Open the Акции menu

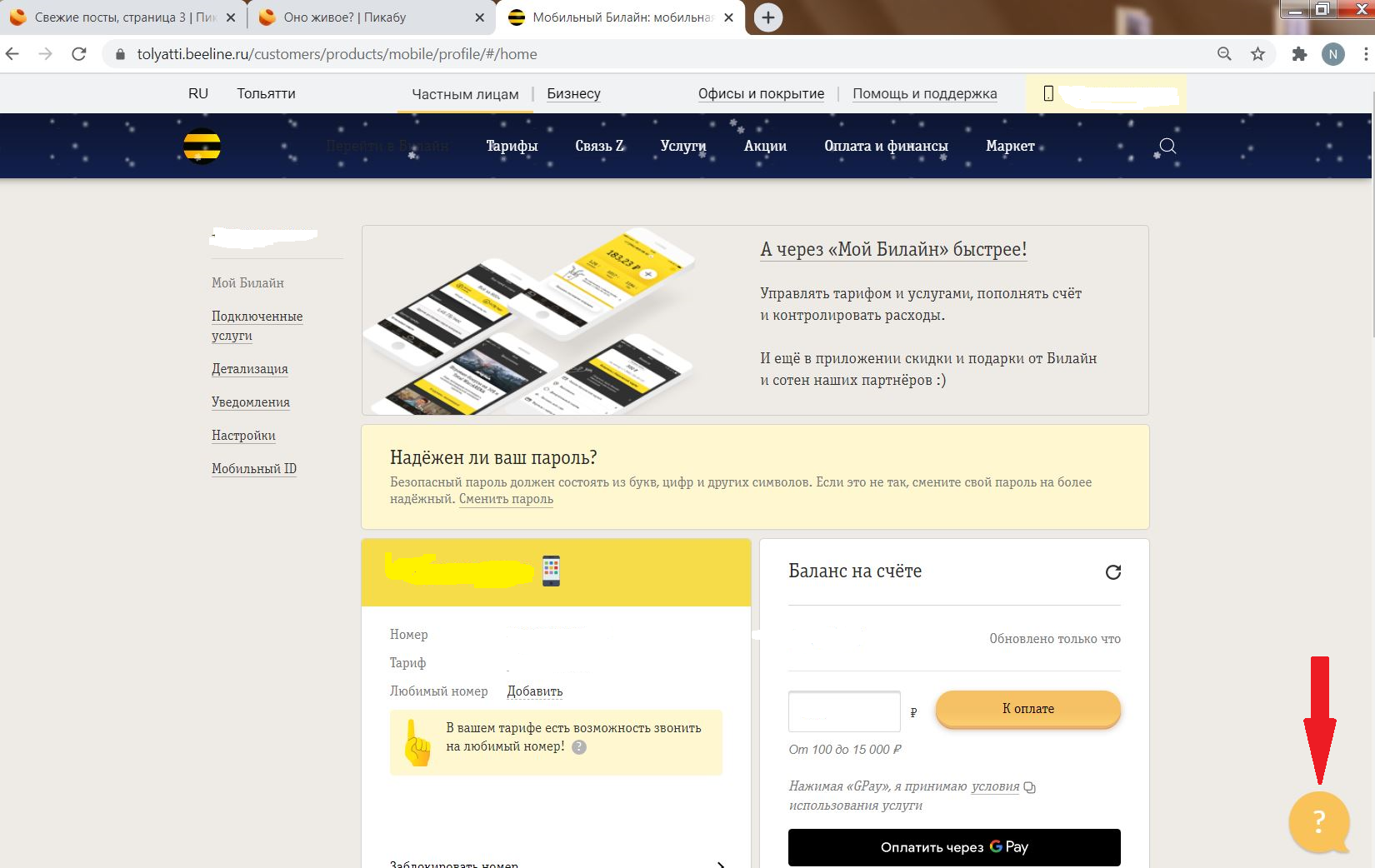click(765, 147)
